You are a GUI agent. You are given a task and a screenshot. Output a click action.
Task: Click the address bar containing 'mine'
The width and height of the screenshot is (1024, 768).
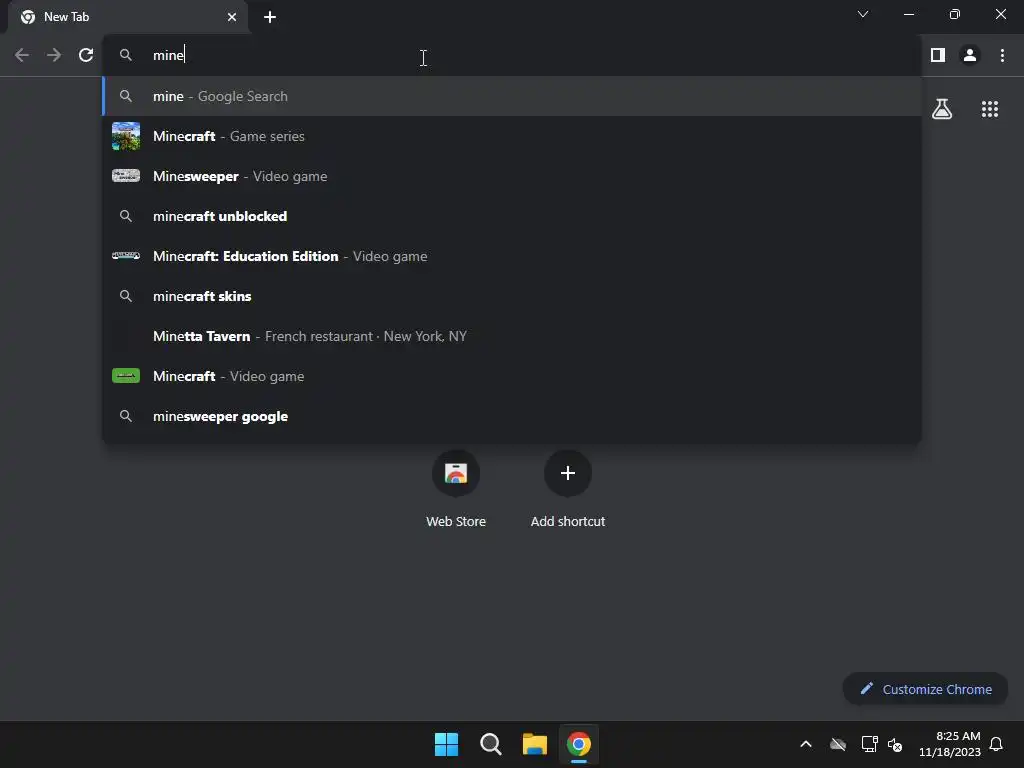point(511,55)
